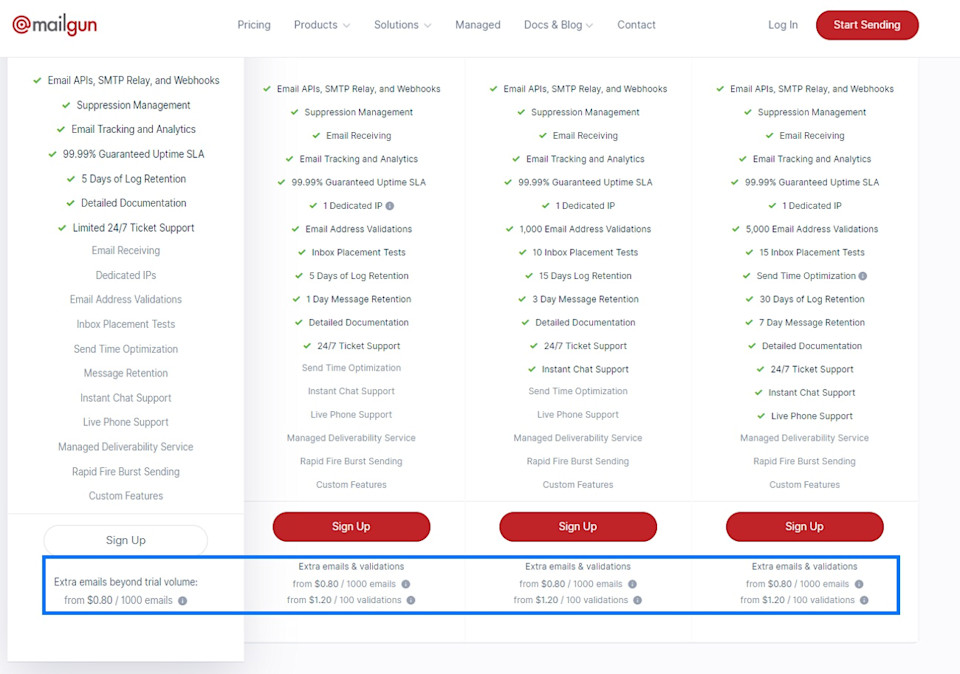This screenshot has width=960, height=674.
Task: Expand the Products dropdown menu
Action: point(321,25)
